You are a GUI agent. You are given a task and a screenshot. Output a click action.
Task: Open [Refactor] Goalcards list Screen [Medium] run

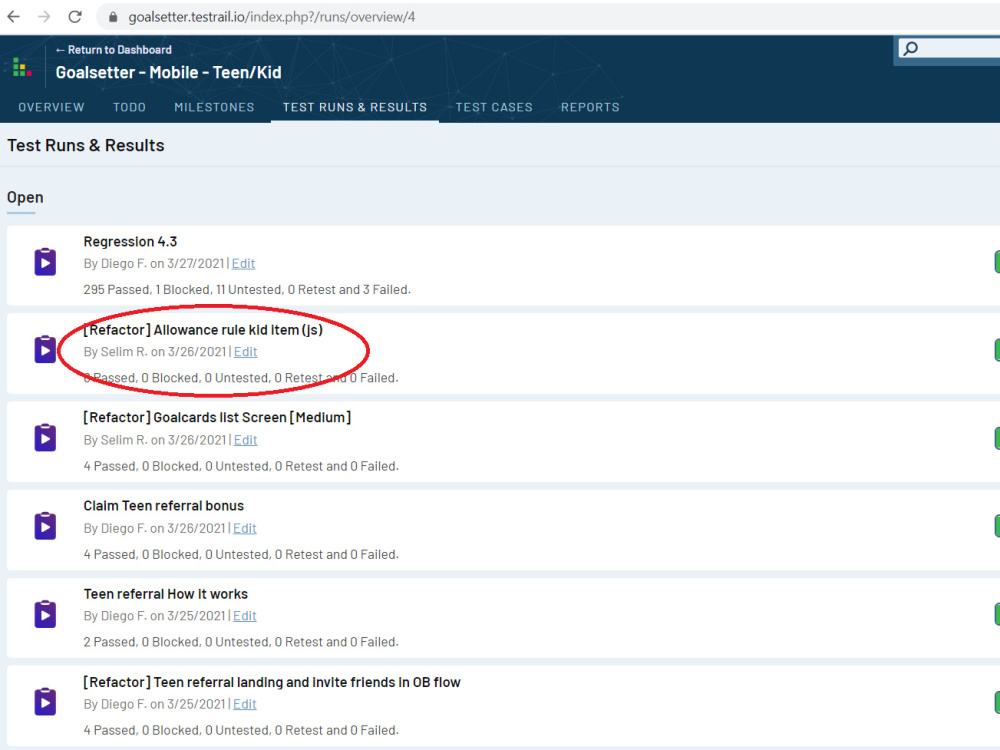217,418
